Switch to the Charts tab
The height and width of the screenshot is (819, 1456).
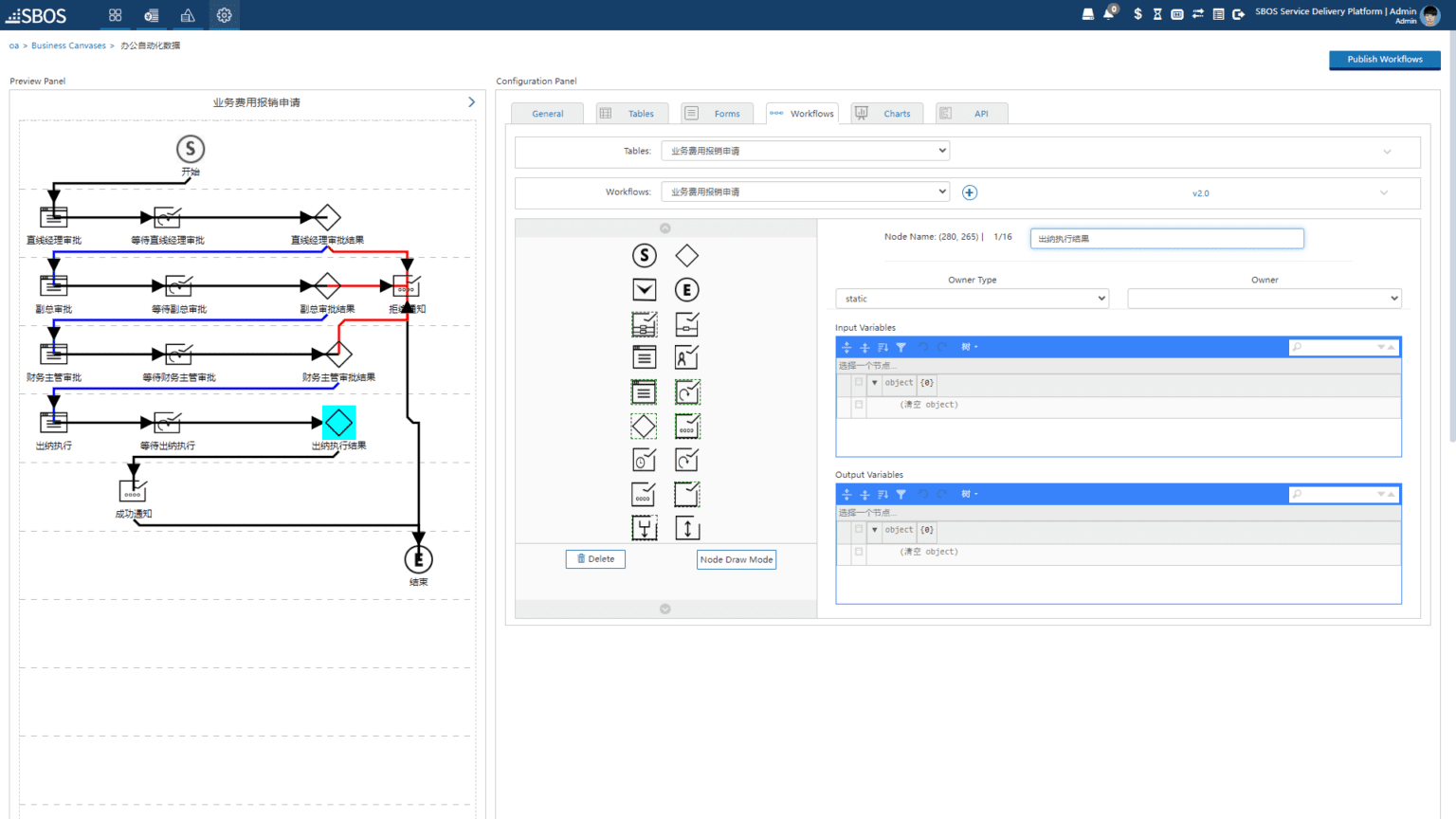pos(886,113)
